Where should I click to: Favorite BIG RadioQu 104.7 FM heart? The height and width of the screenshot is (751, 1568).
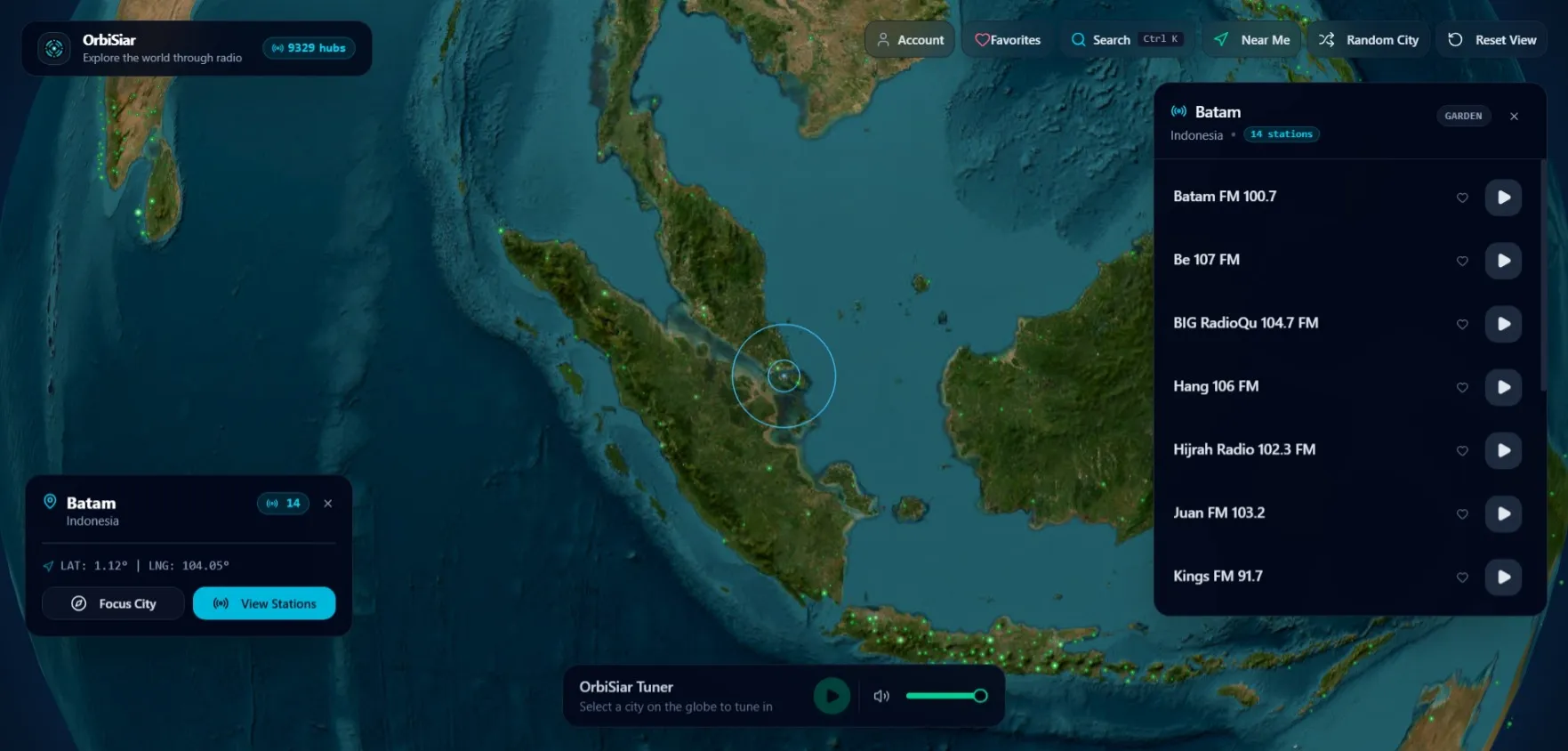(x=1462, y=324)
